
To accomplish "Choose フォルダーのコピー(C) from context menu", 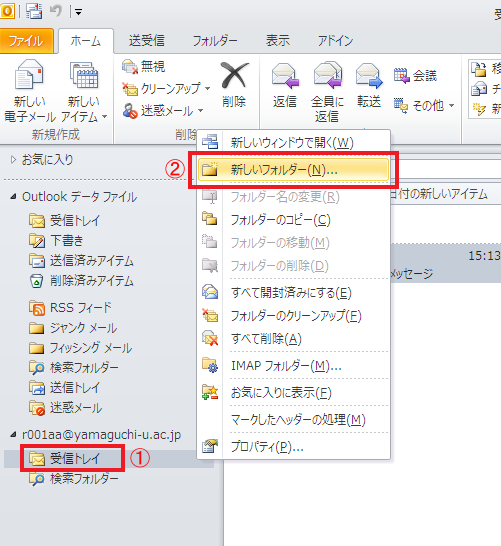I will pyautogui.click(x=293, y=220).
